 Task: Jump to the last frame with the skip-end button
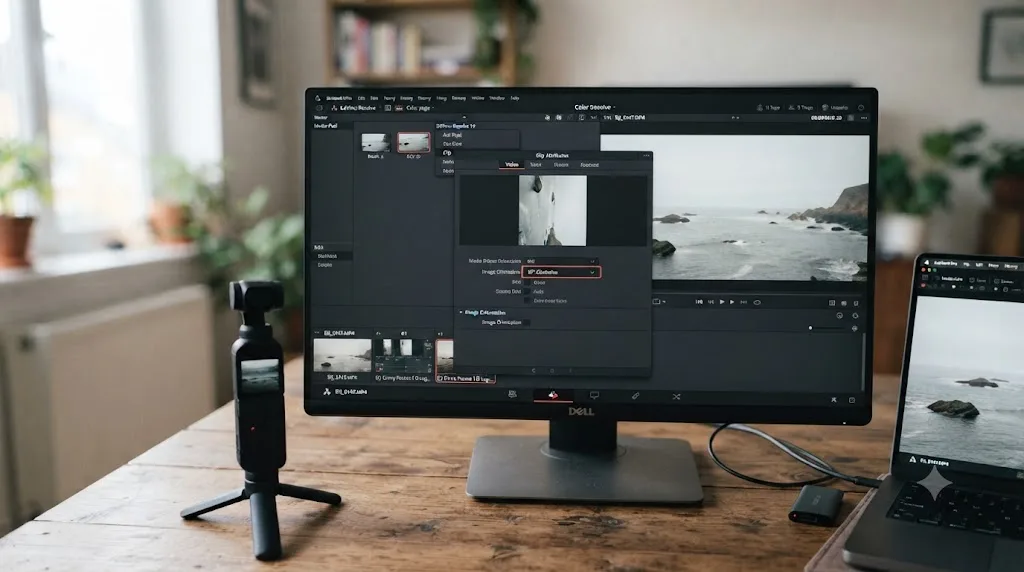743,302
